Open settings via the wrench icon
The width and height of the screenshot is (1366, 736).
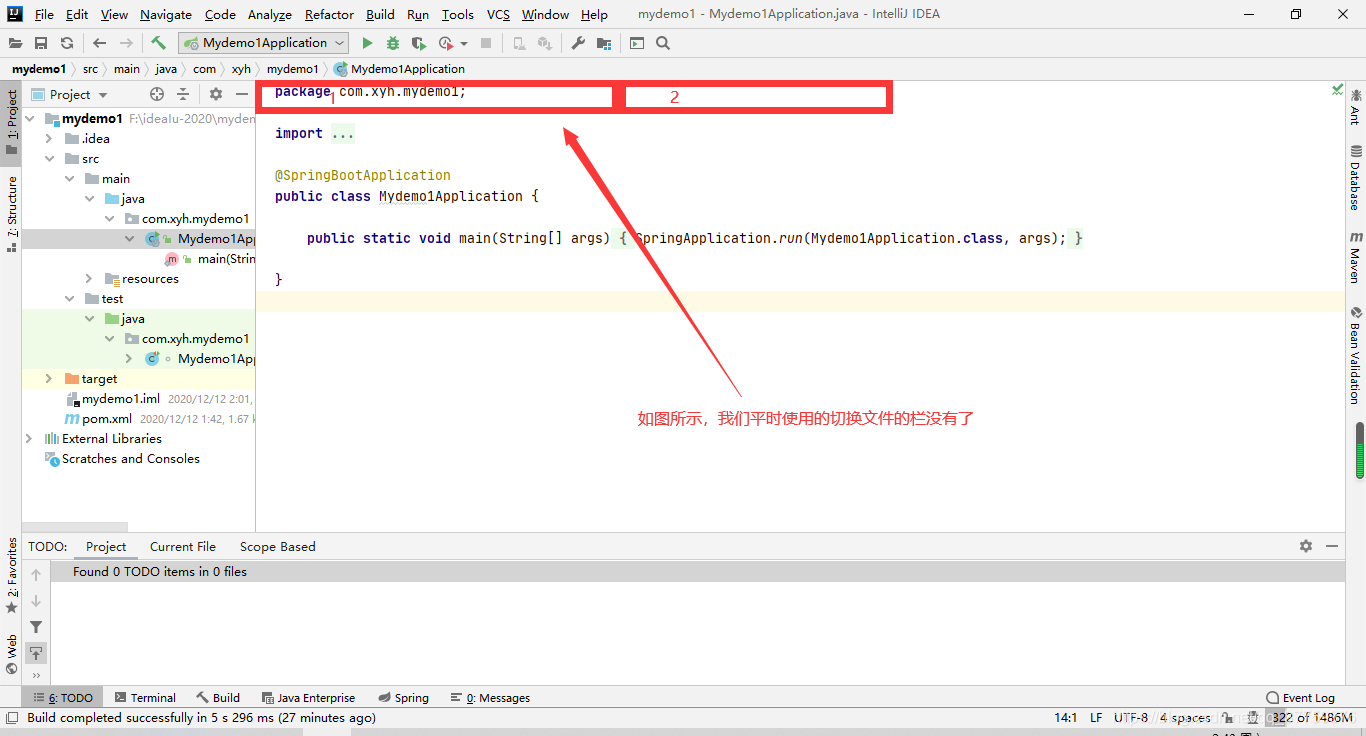[578, 43]
